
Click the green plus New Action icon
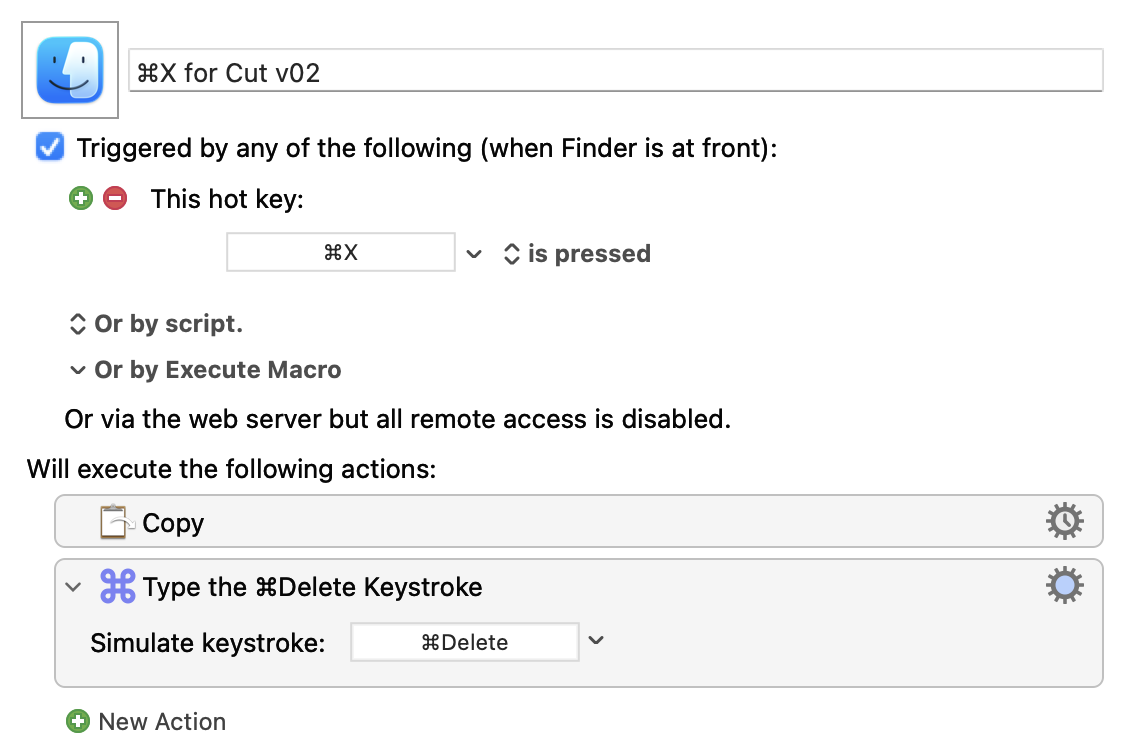pos(77,721)
